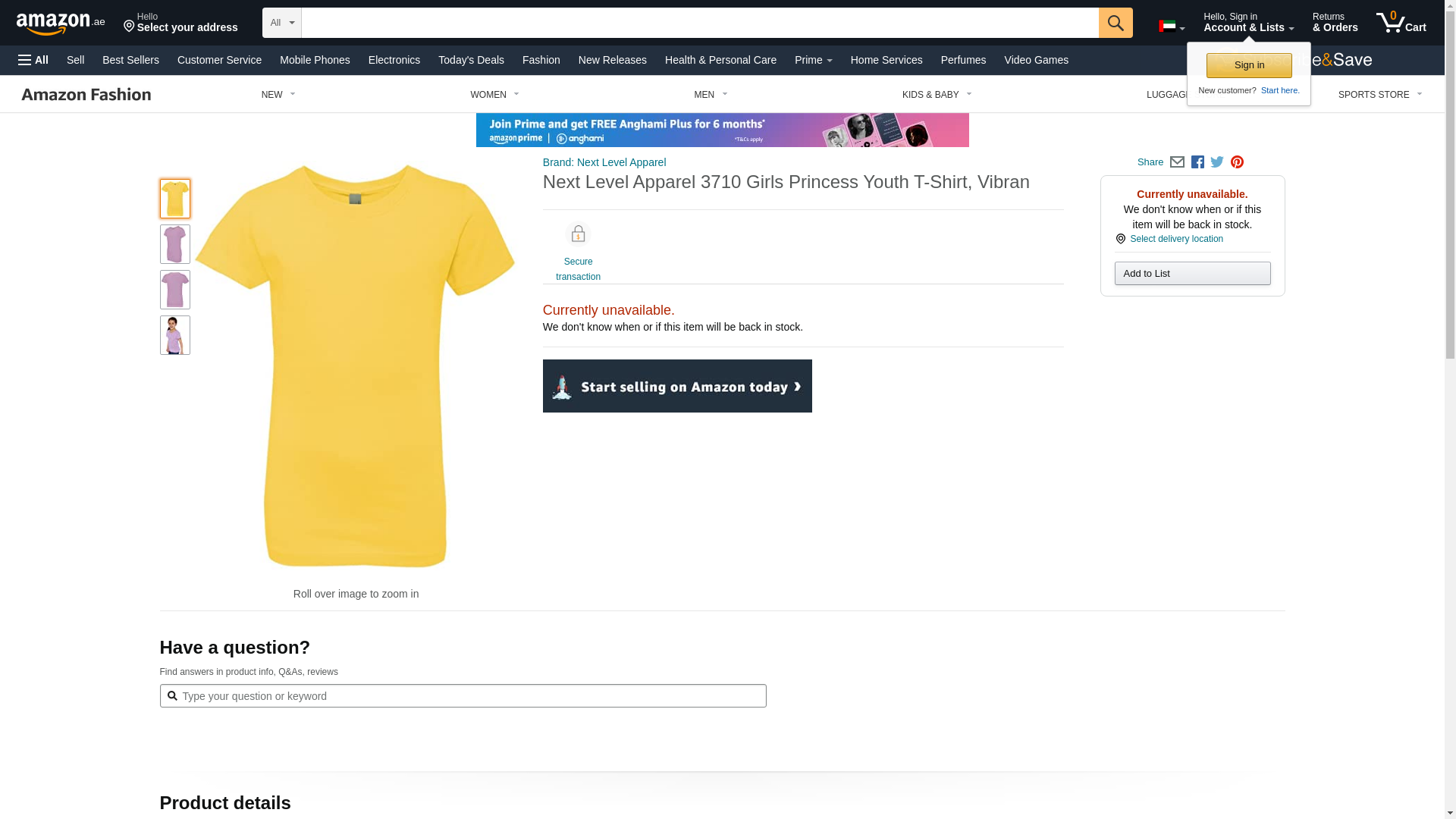Share product on Pinterest icon
The image size is (1456, 819).
point(1237,162)
